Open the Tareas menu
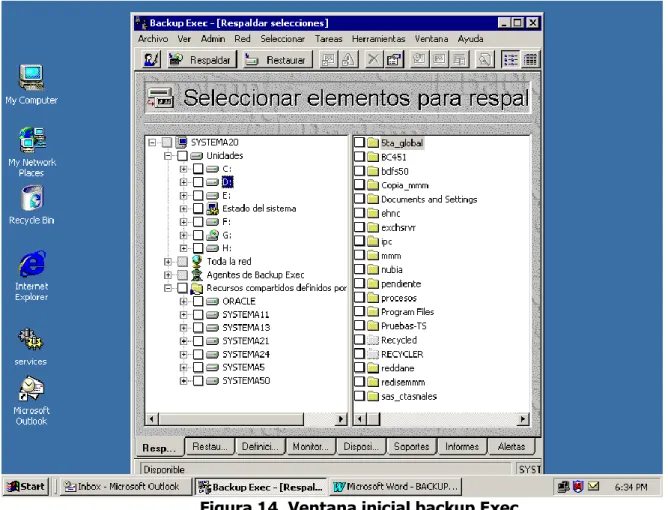 (x=328, y=39)
